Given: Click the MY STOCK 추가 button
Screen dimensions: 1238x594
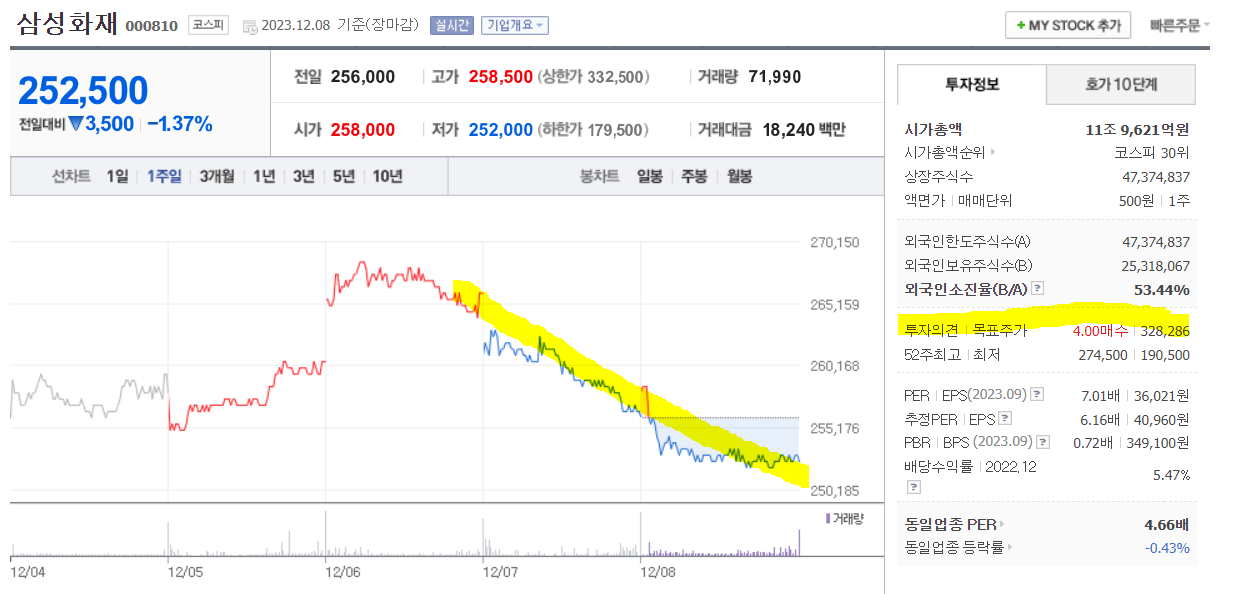Looking at the screenshot, I should point(1068,26).
